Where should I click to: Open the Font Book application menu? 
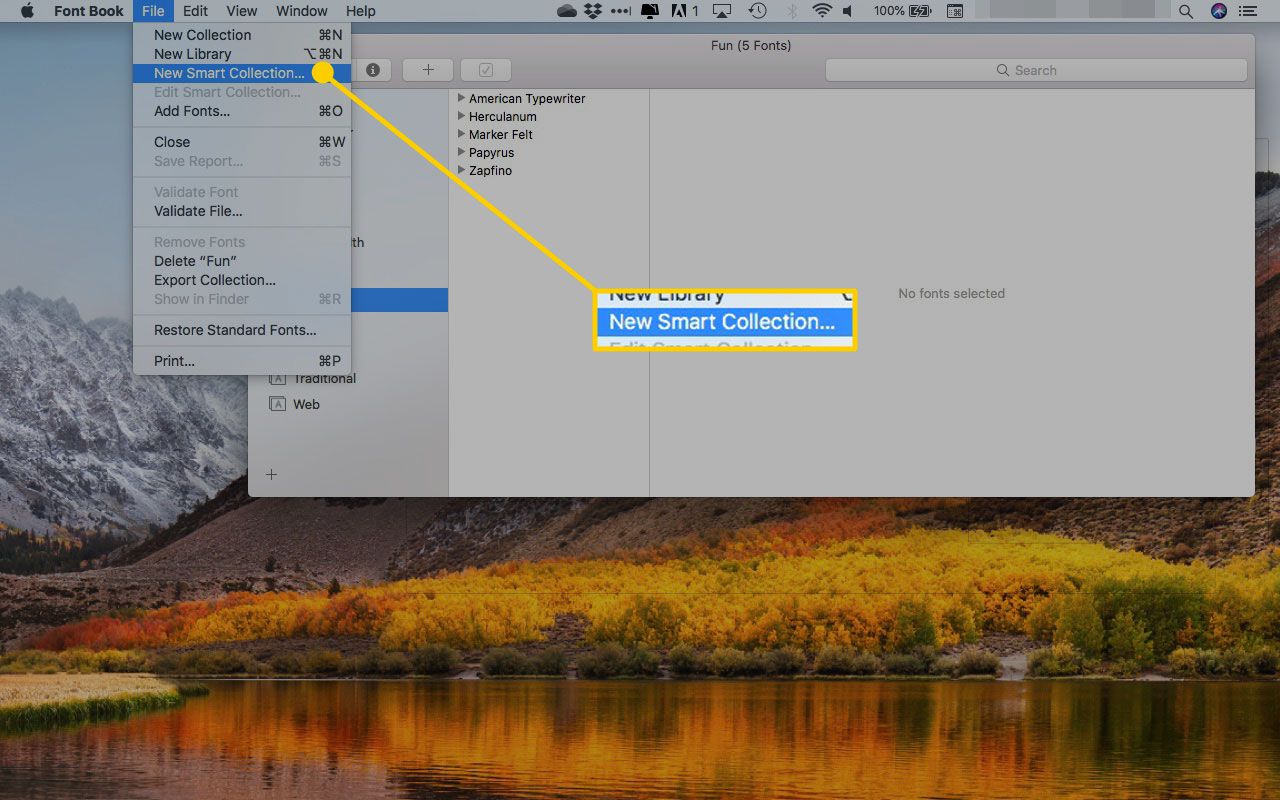[x=89, y=11]
